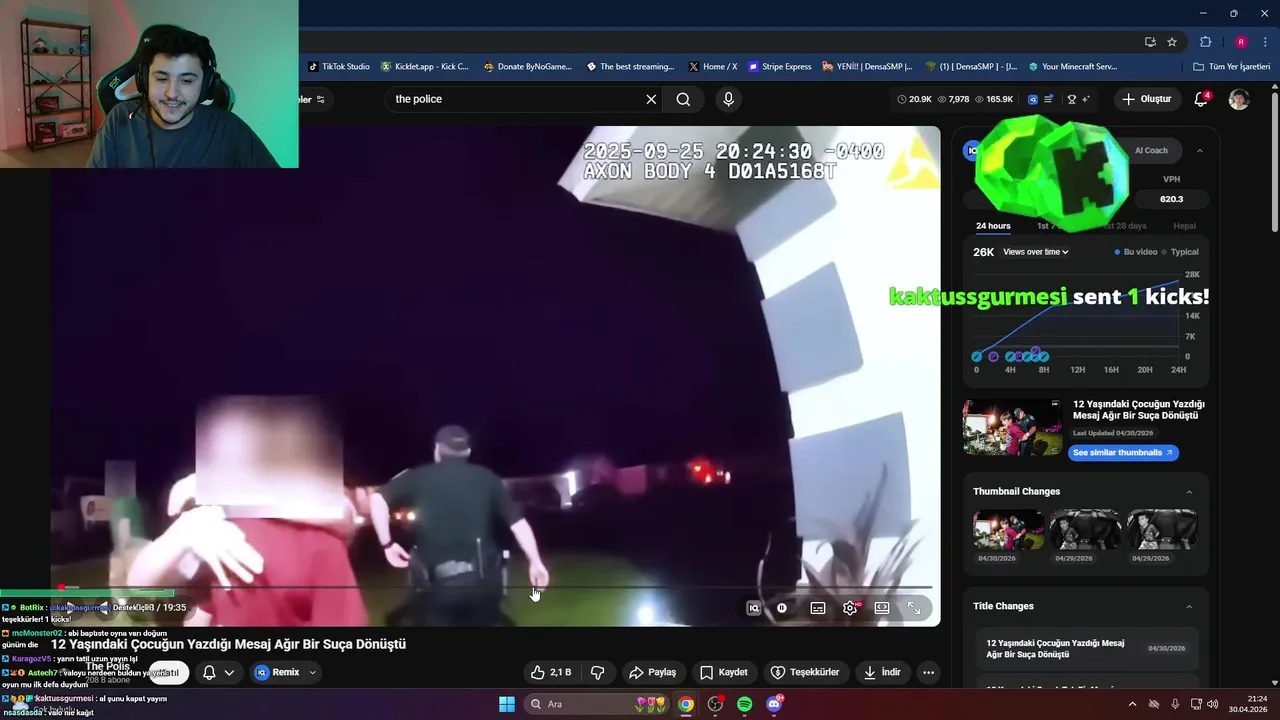Viewport: 1280px width, 720px height.
Task: Open OBS Studio from the taskbar
Action: 715,704
